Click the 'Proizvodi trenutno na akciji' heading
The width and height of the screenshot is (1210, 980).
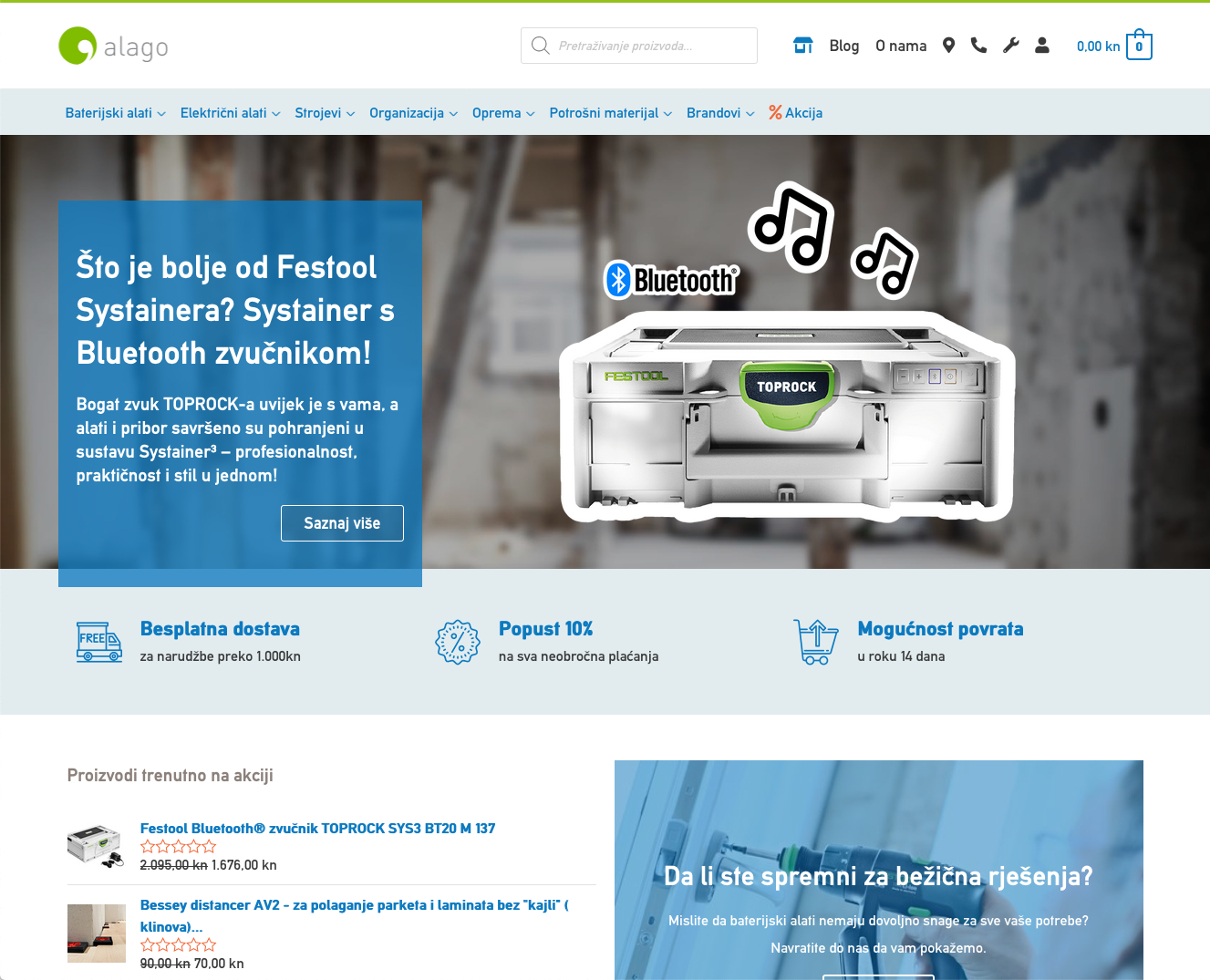170,775
